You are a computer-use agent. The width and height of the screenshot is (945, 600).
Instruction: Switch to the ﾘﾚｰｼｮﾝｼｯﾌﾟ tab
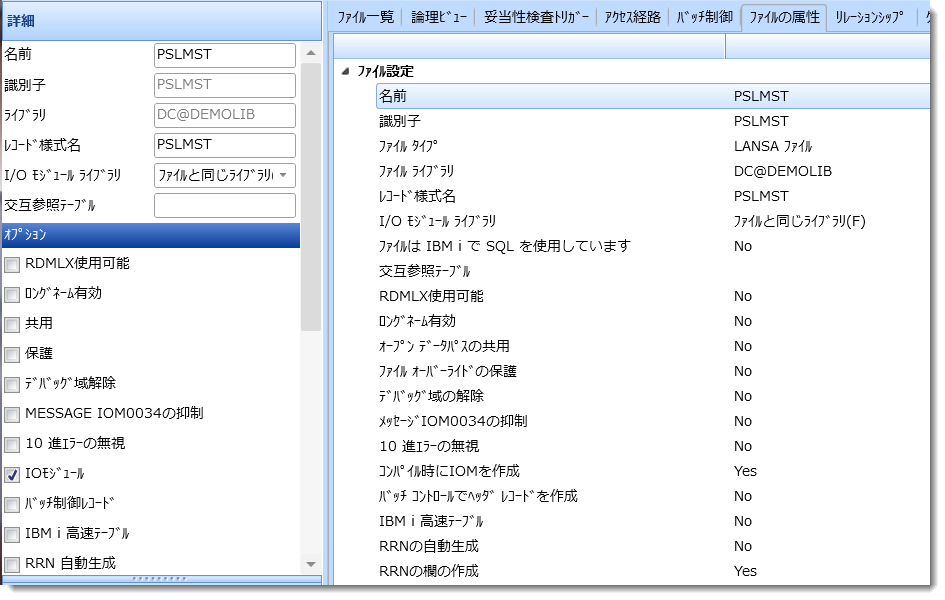(869, 17)
